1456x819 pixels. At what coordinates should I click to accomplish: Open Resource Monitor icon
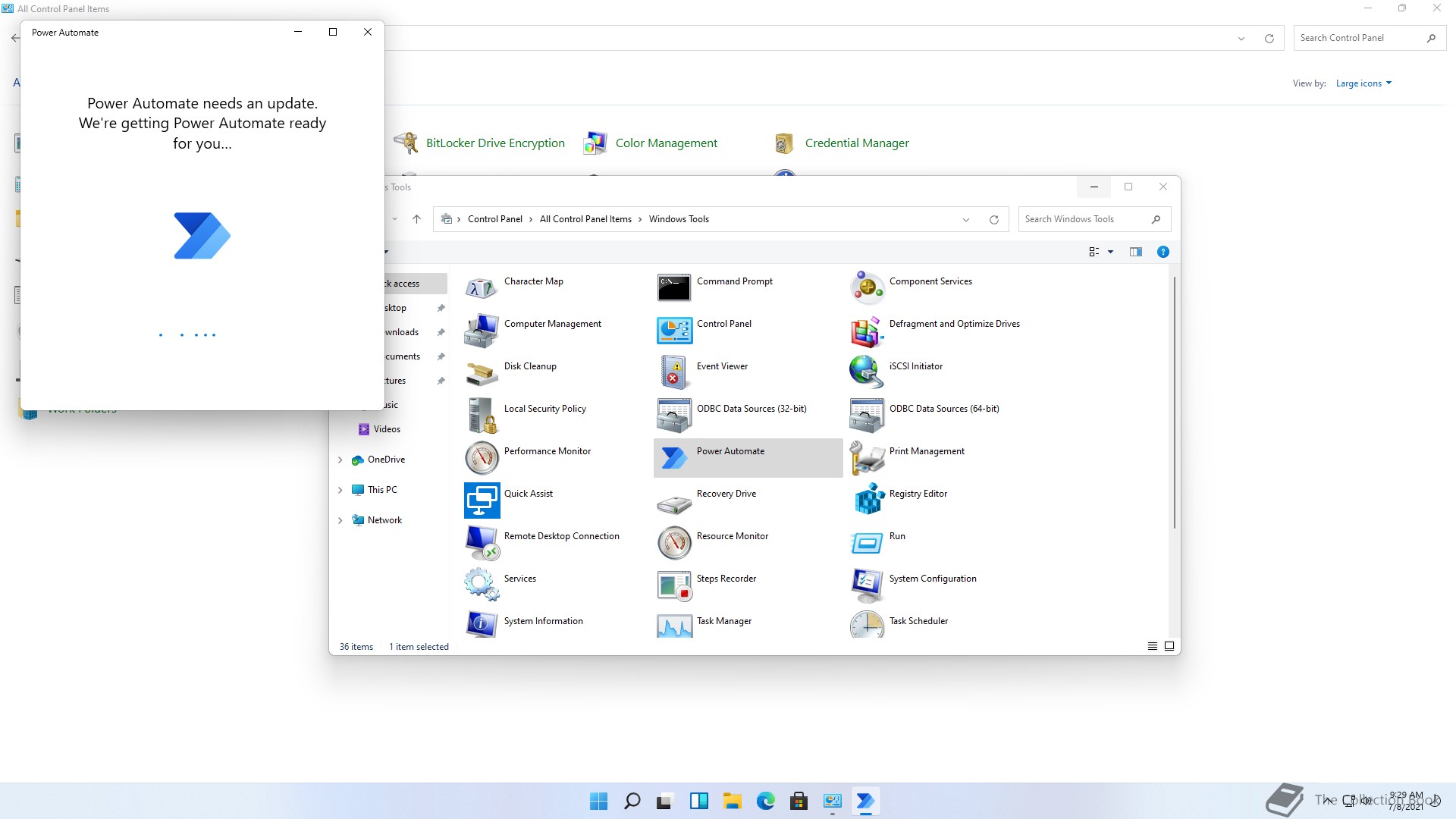(674, 543)
